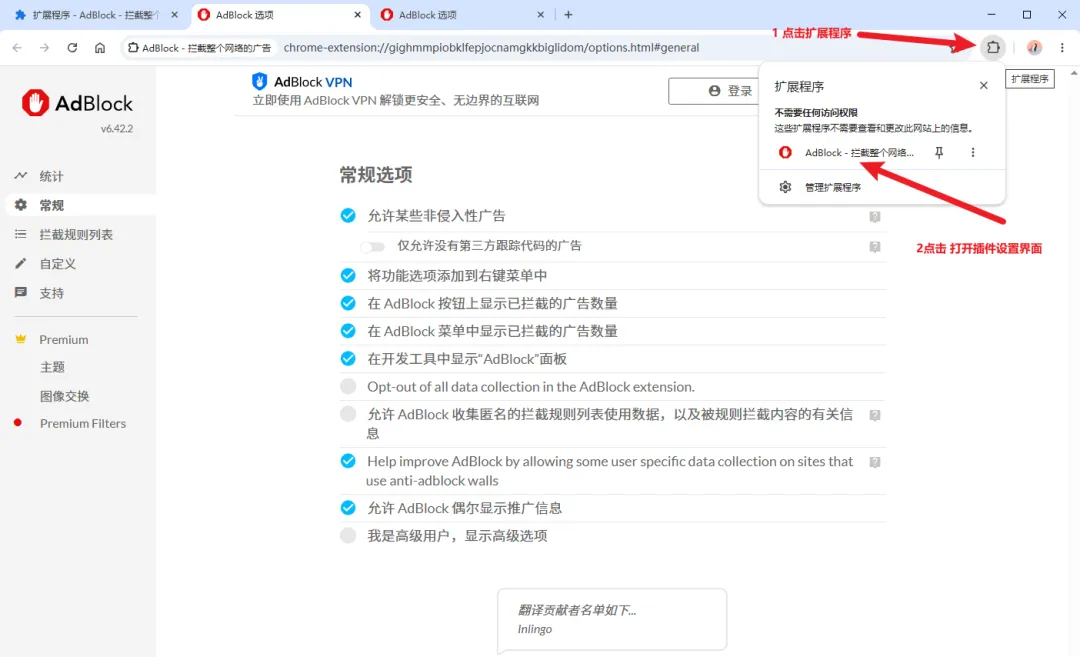Open Premium Filters page

click(83, 424)
